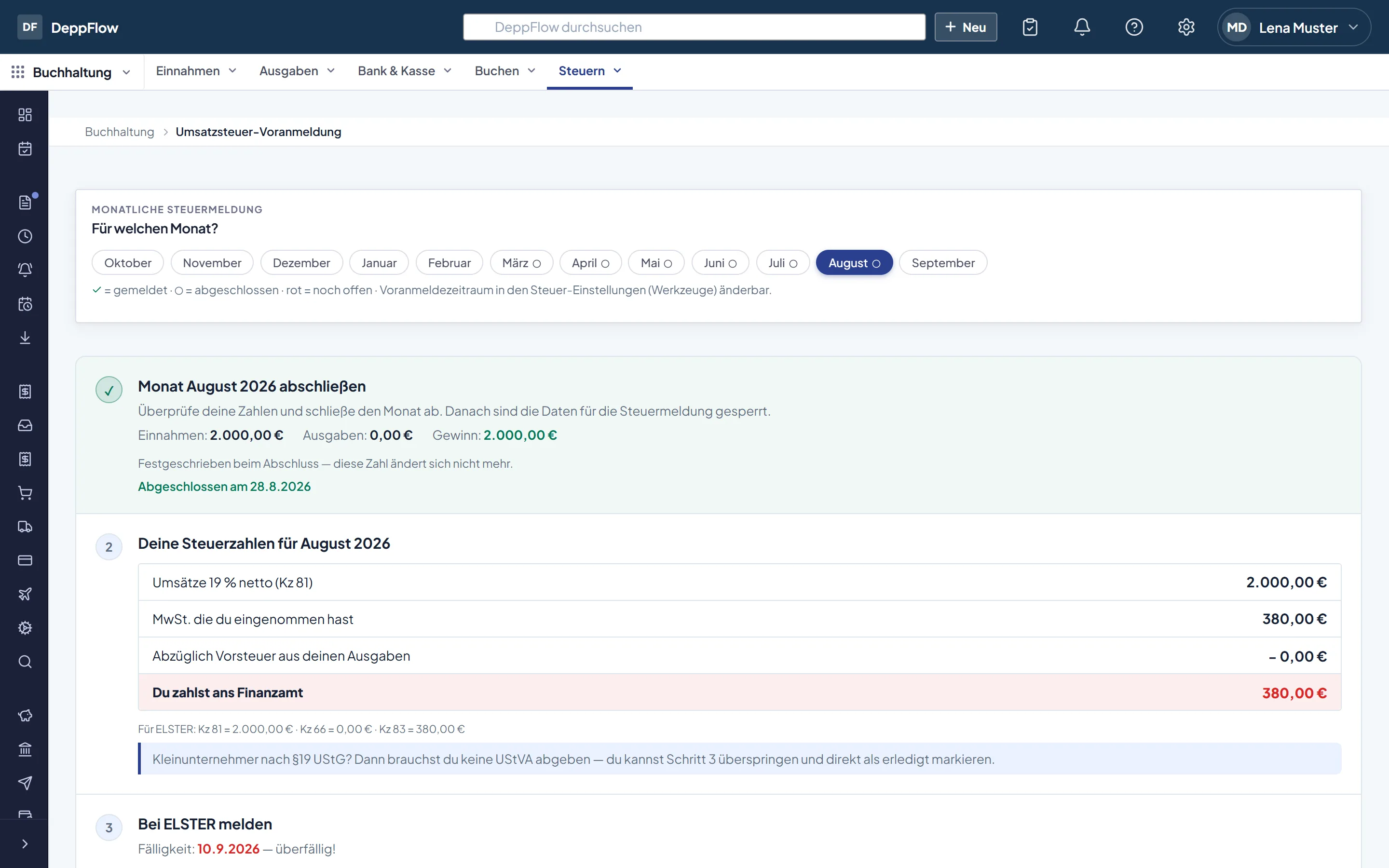Open settings gear in top header

click(x=1186, y=27)
